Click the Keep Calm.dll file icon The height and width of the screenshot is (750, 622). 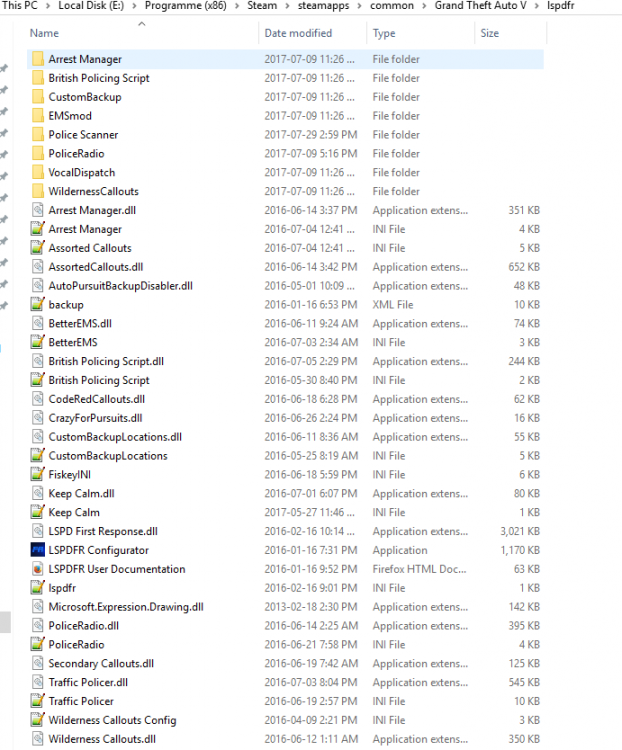(38, 494)
